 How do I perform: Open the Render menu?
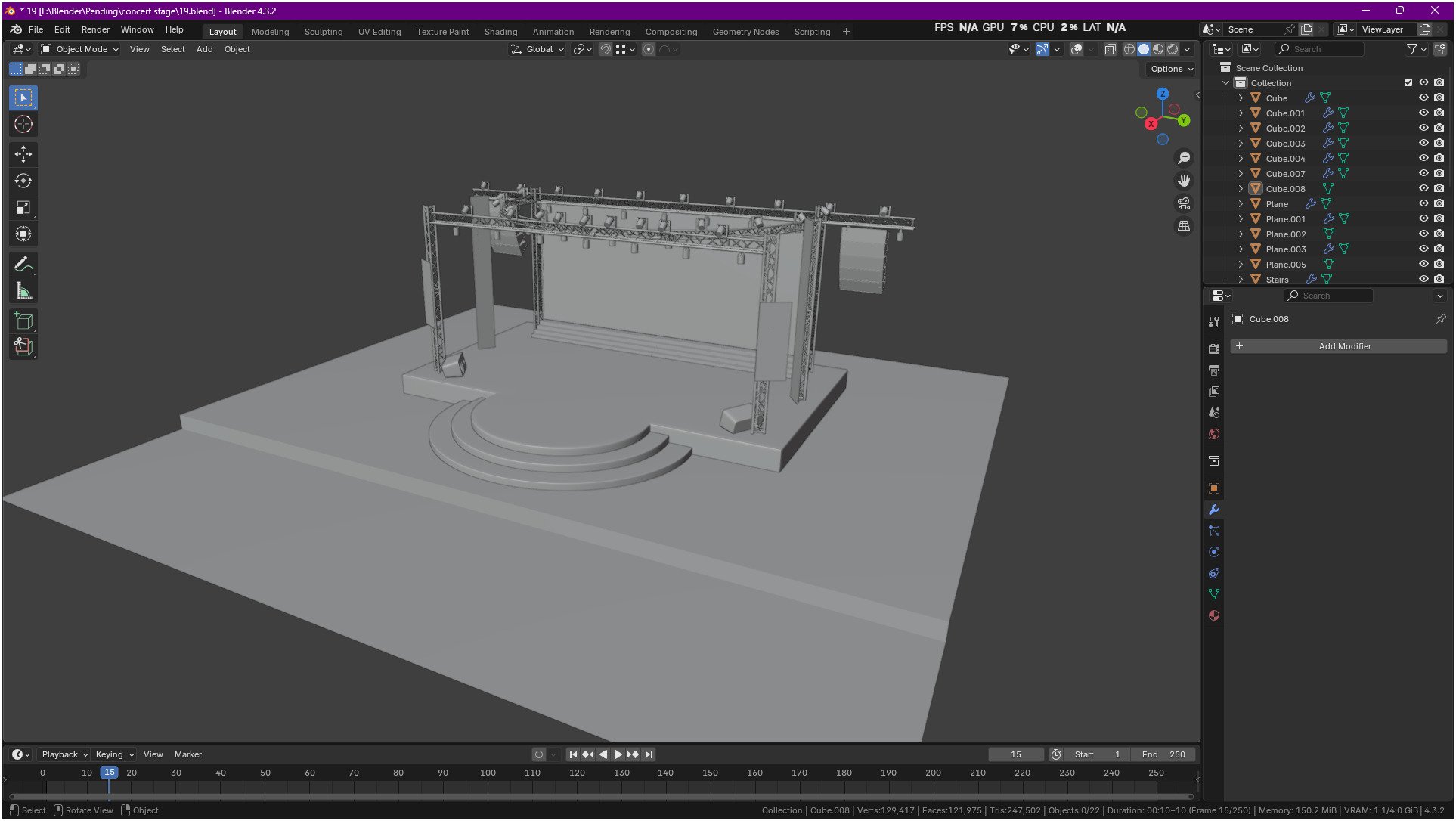coord(95,29)
